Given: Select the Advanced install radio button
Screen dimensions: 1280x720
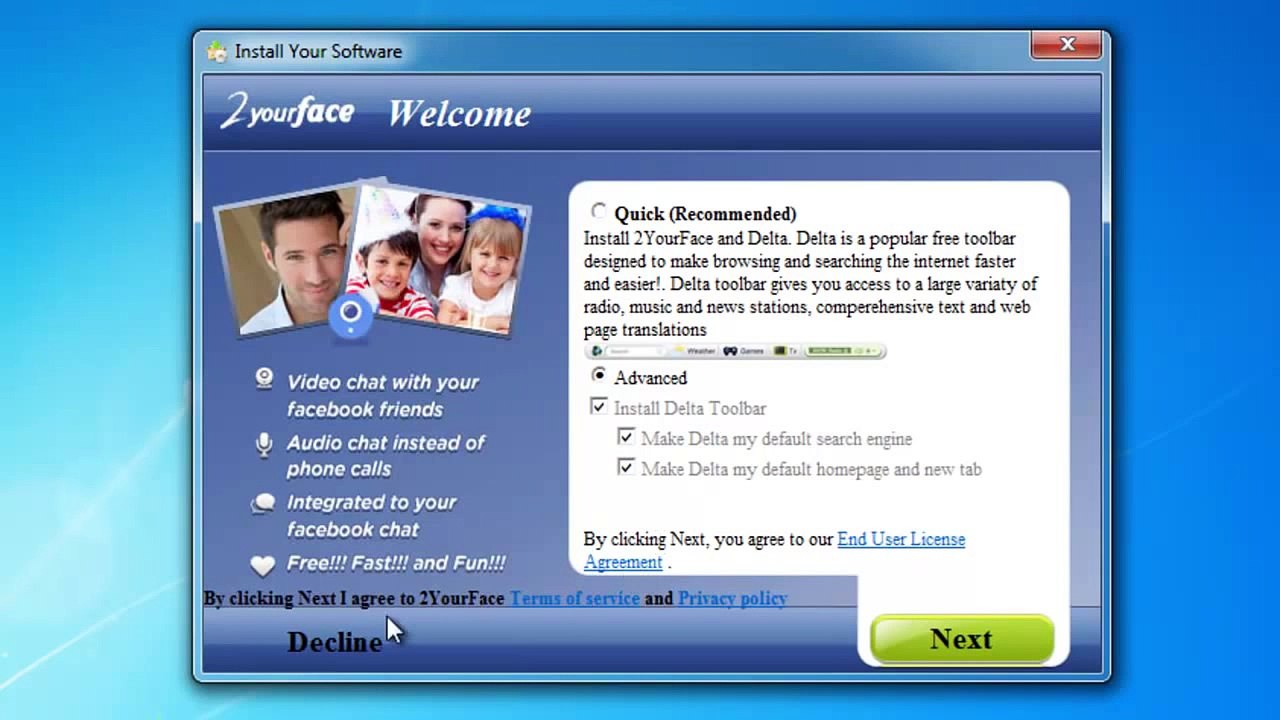Looking at the screenshot, I should [598, 376].
